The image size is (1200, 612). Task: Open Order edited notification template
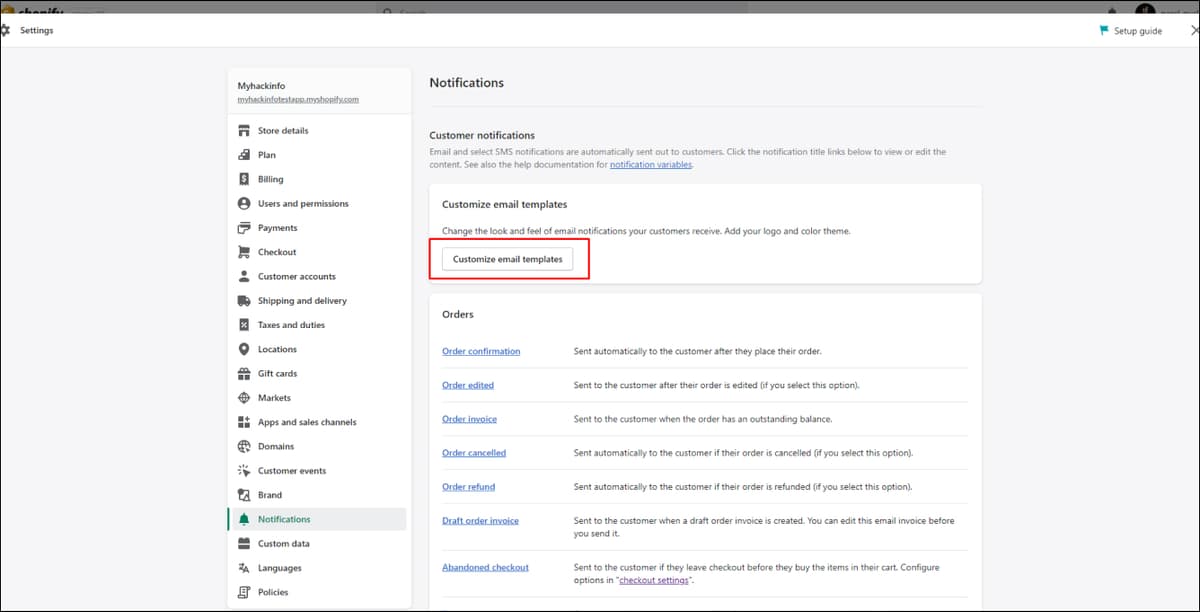[468, 385]
